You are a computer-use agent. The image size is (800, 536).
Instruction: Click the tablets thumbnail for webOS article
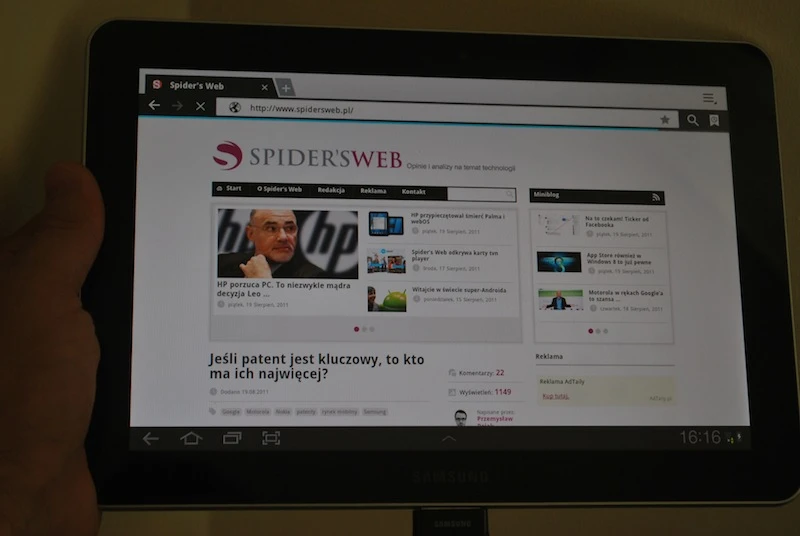click(386, 224)
